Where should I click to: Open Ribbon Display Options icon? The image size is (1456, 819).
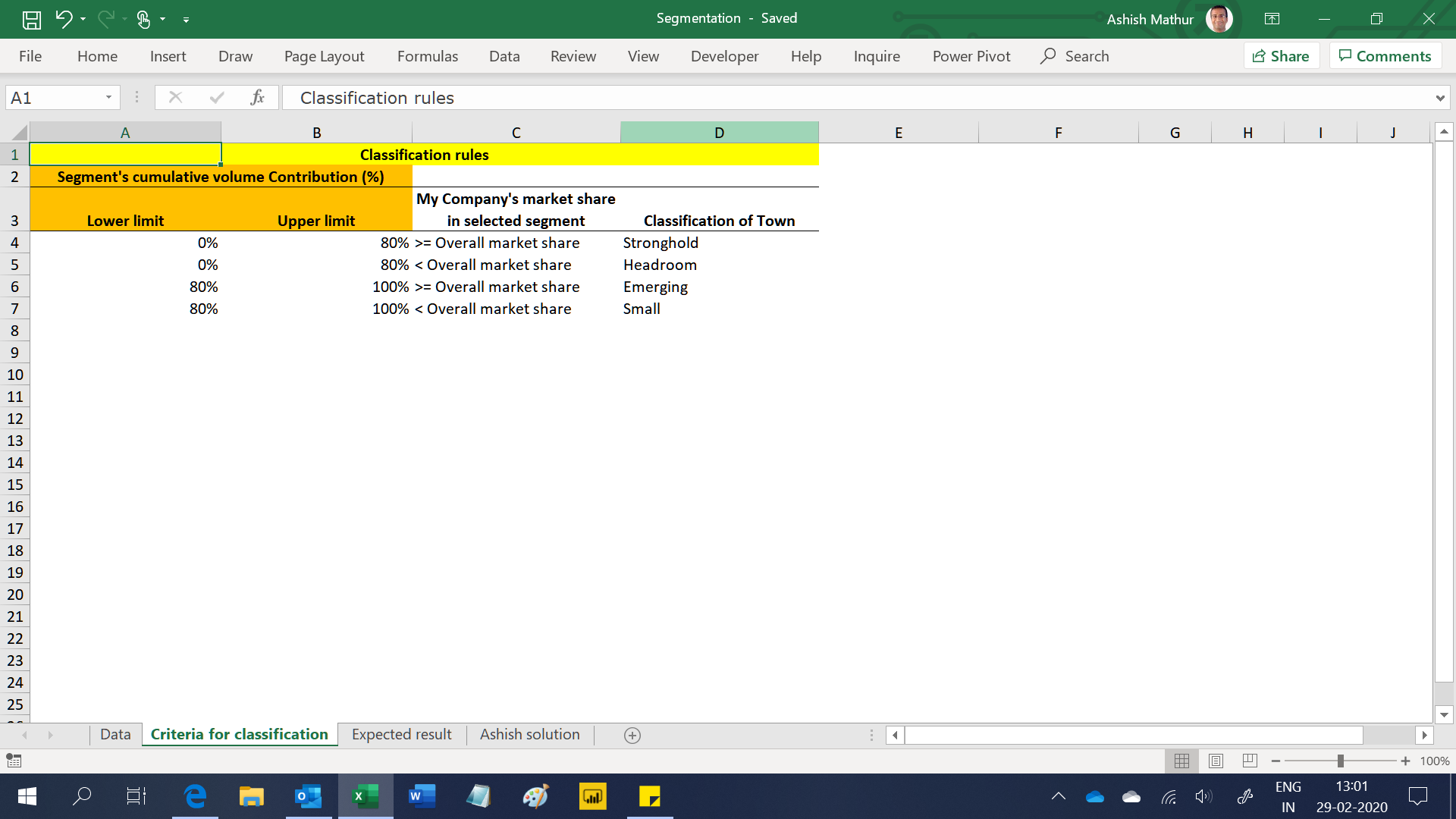coord(1272,19)
